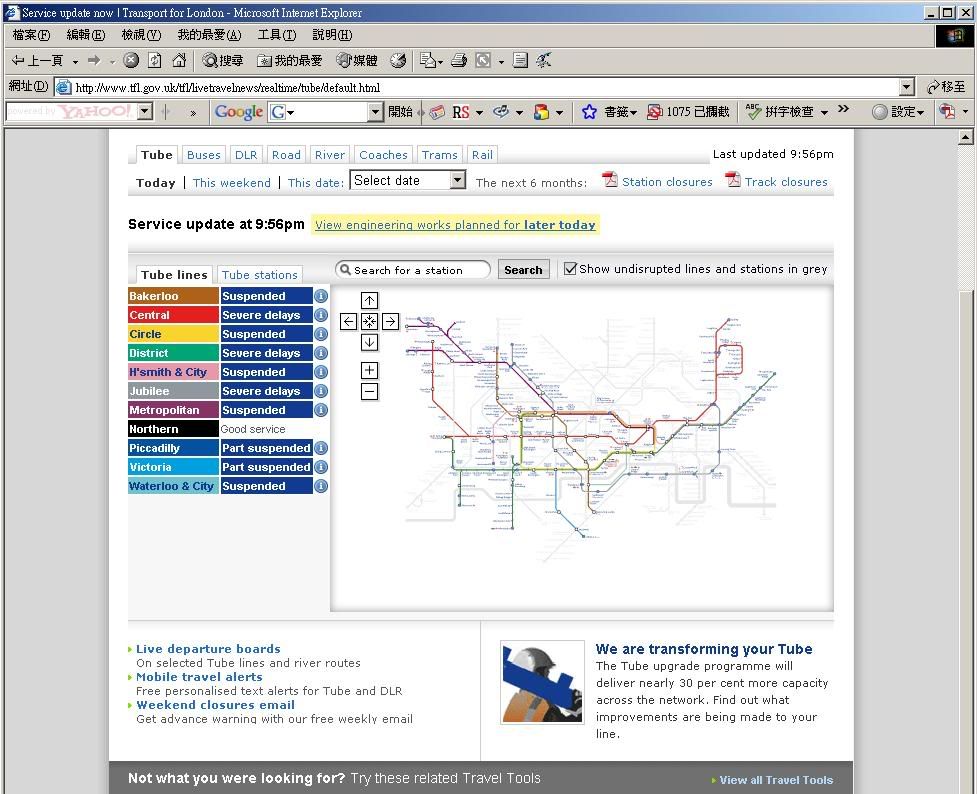The width and height of the screenshot is (977, 794).
Task: Open History toolbar icon
Action: point(398,60)
